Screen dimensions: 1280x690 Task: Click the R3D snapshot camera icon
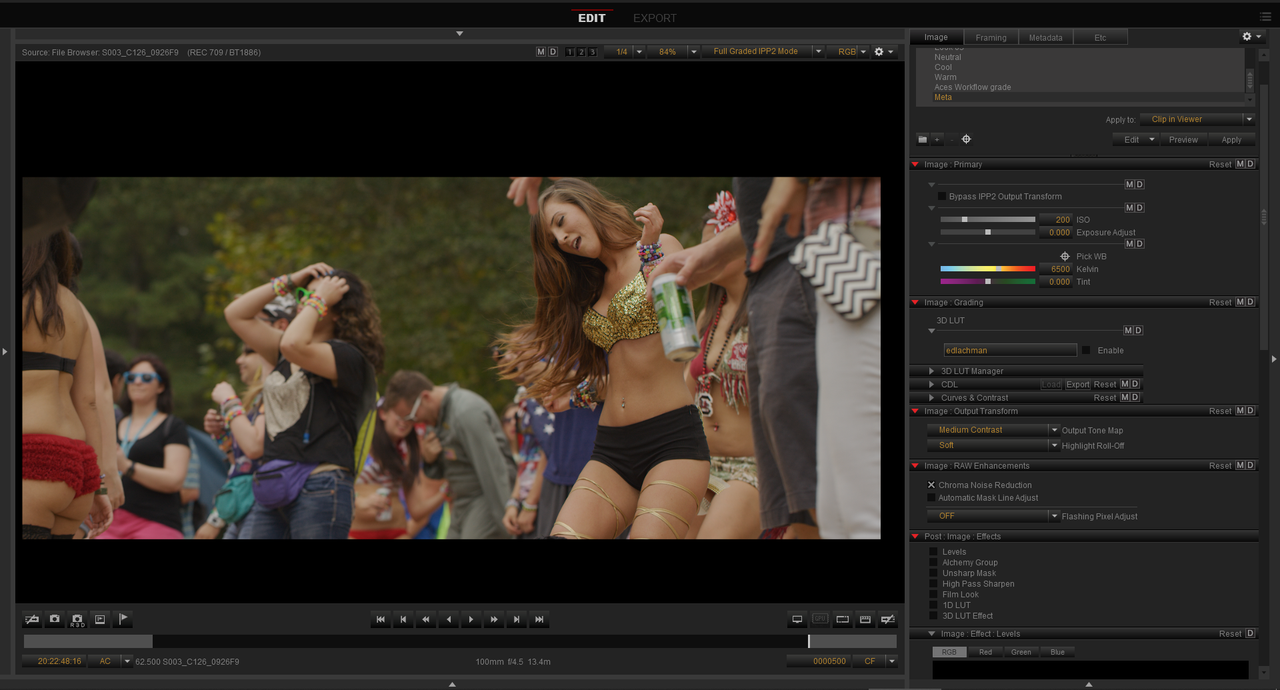tap(77, 620)
